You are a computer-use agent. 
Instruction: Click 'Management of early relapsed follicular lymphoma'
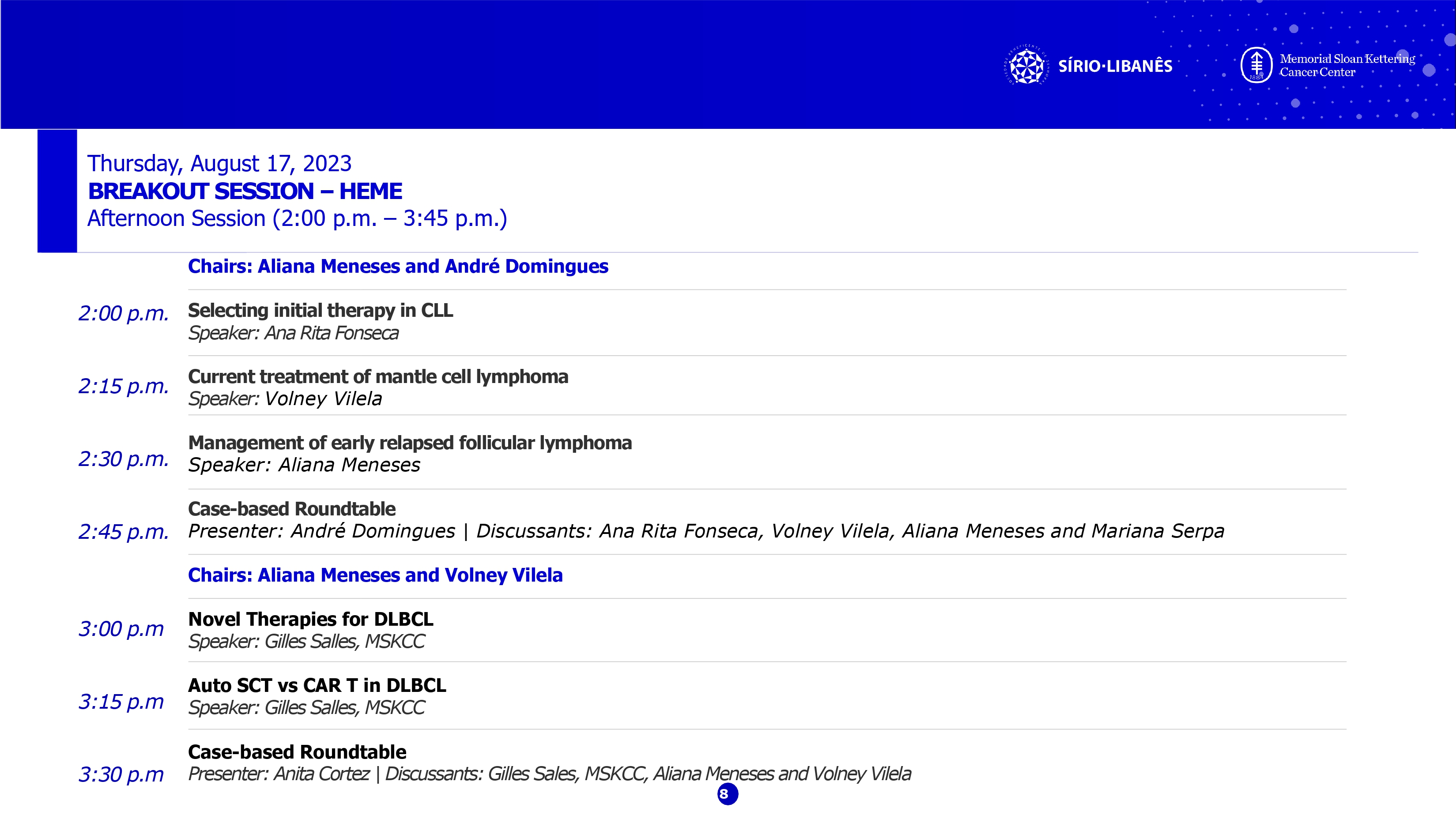point(410,442)
